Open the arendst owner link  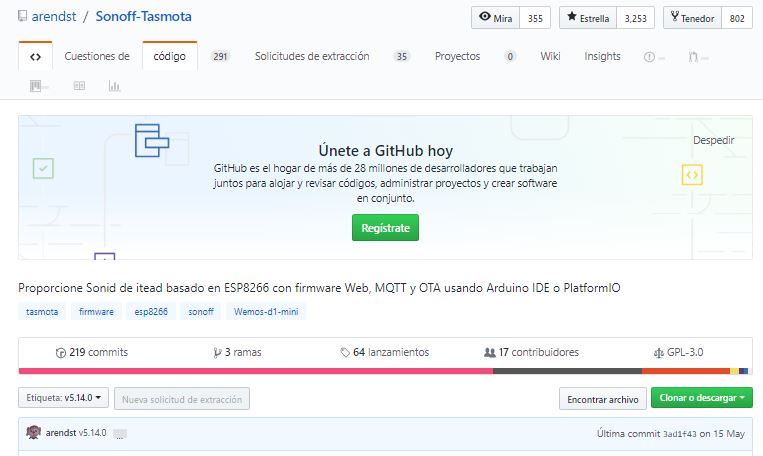pyautogui.click(x=54, y=16)
